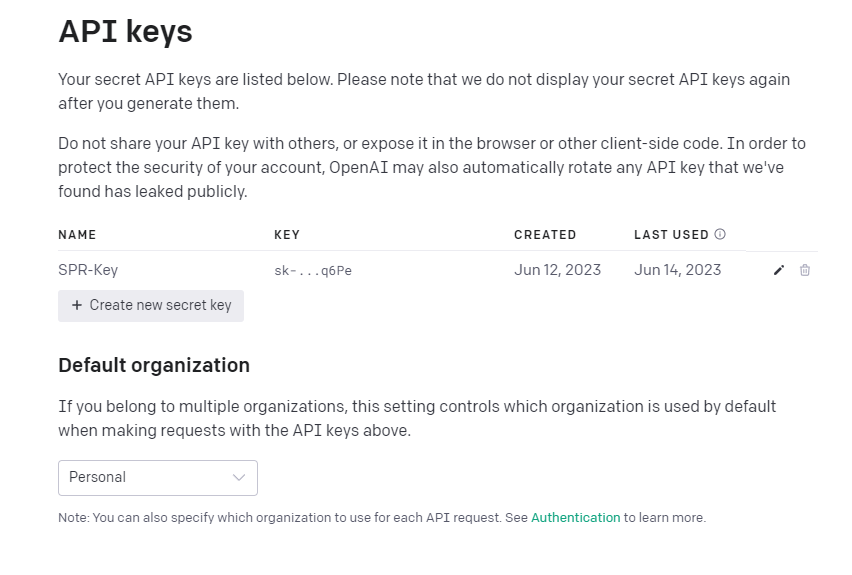Screen dimensions: 852x575
Task: Click the NAME column header
Action: [x=77, y=235]
